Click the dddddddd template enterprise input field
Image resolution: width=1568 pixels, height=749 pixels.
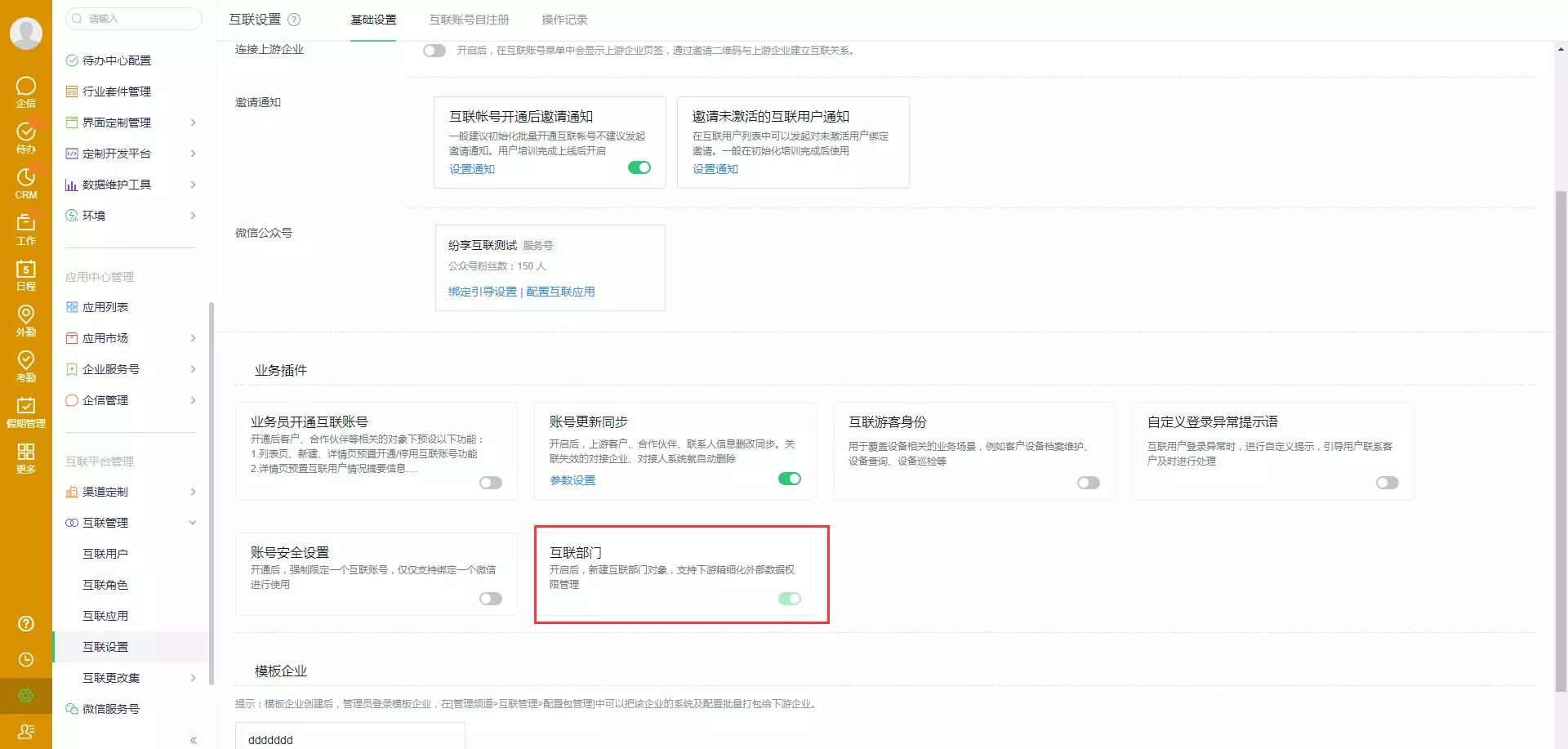tap(350, 739)
